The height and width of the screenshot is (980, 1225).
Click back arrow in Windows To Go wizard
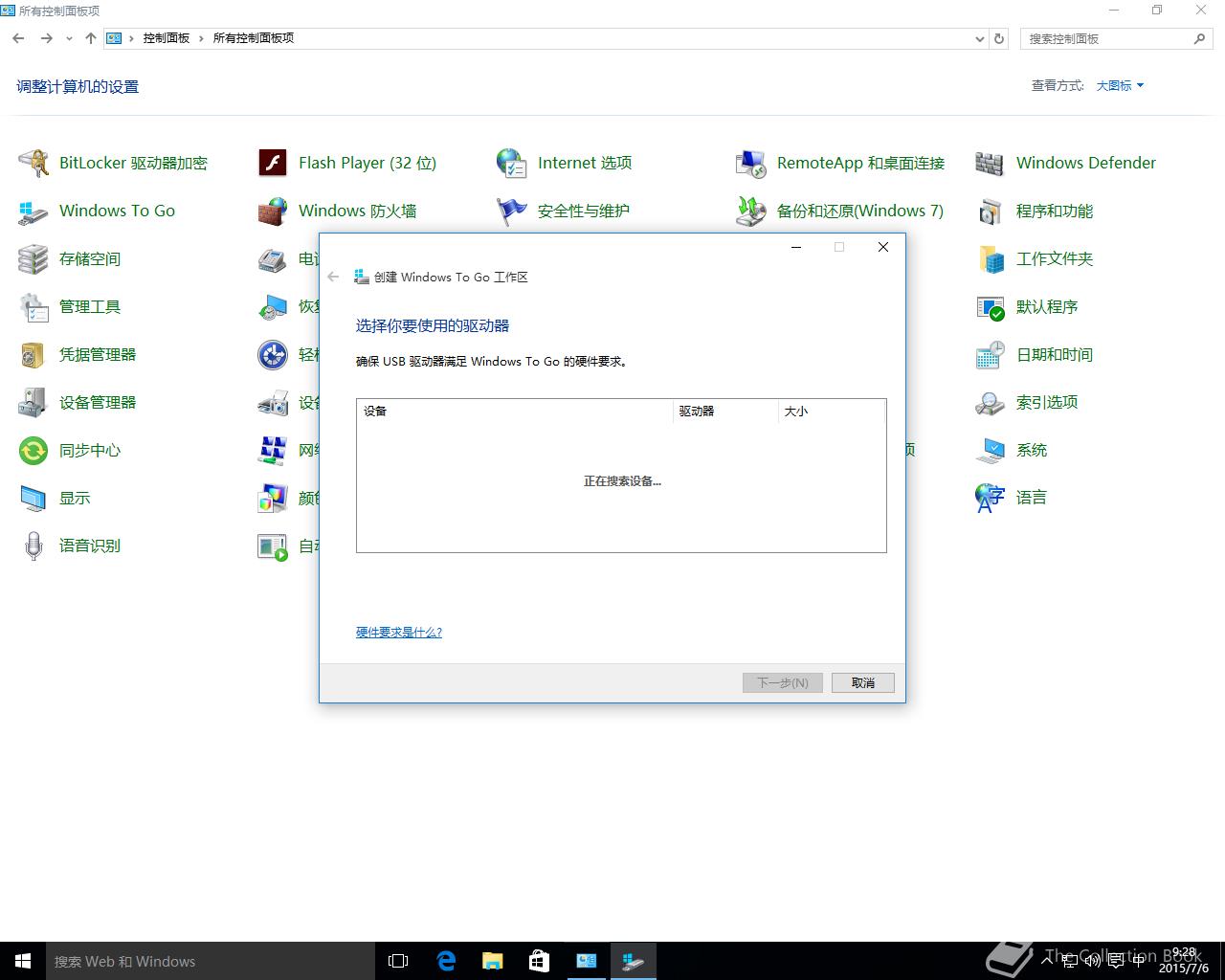333,277
